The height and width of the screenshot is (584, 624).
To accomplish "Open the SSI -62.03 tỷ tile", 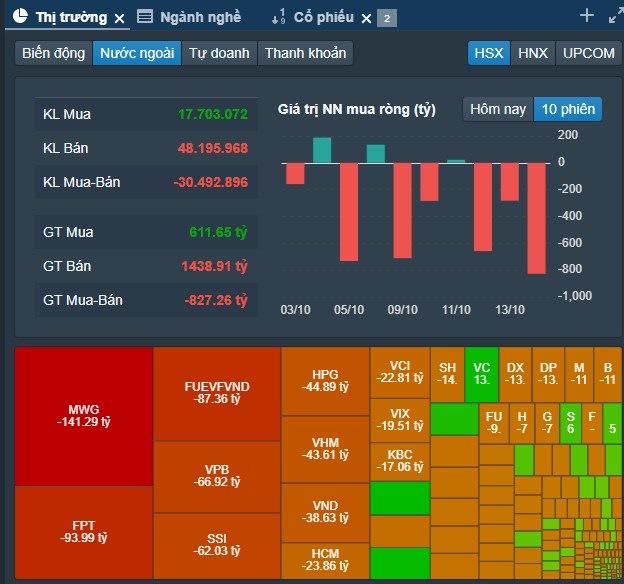I will pyautogui.click(x=217, y=545).
